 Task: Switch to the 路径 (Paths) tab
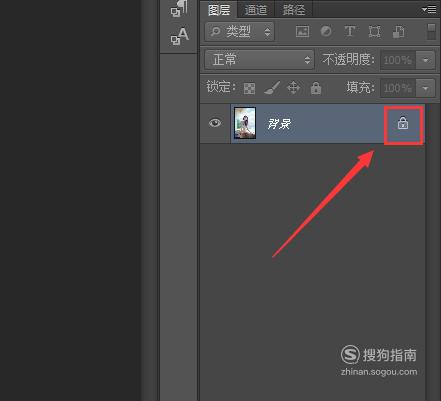pyautogui.click(x=294, y=10)
